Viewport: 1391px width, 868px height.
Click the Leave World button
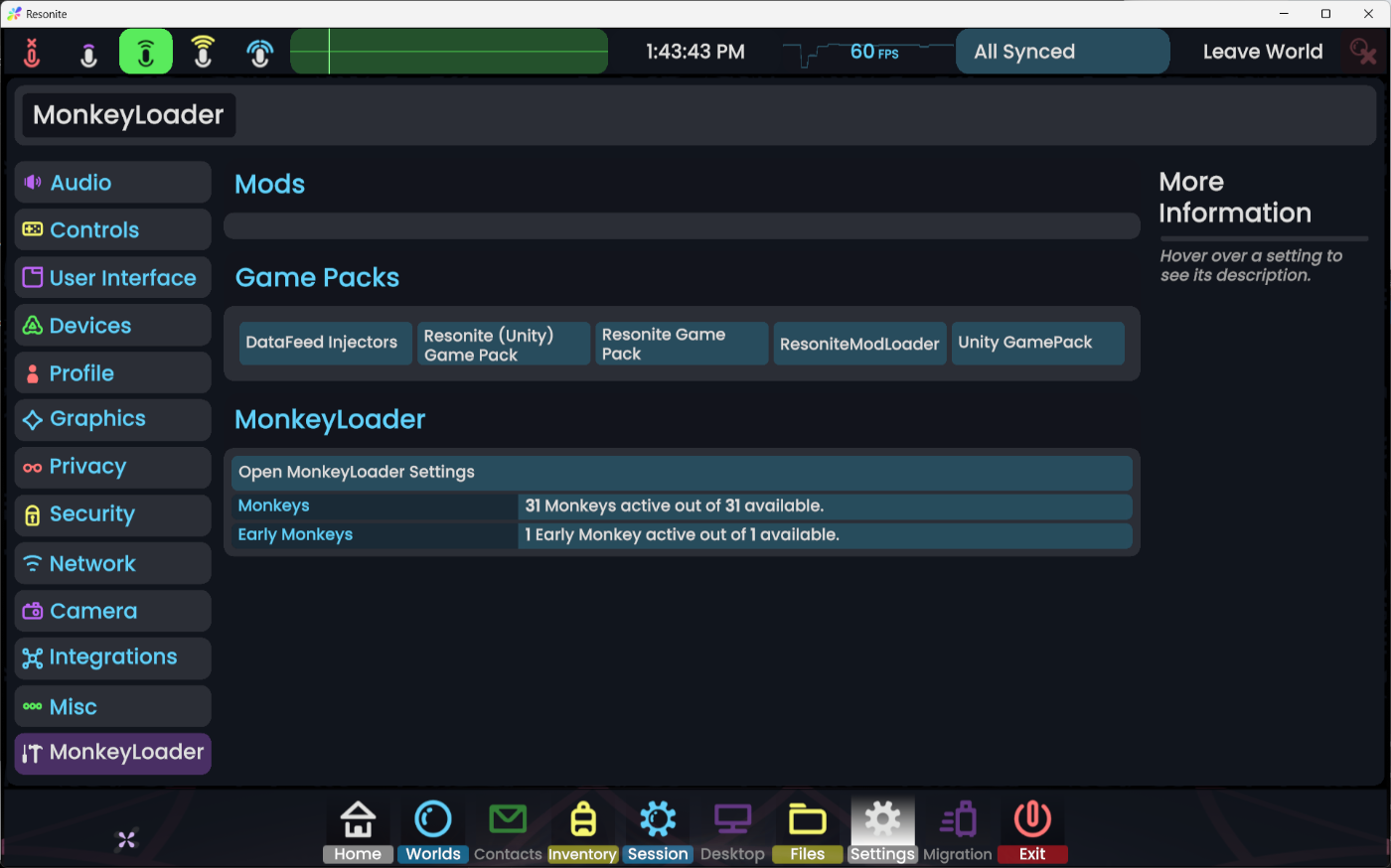click(1263, 52)
